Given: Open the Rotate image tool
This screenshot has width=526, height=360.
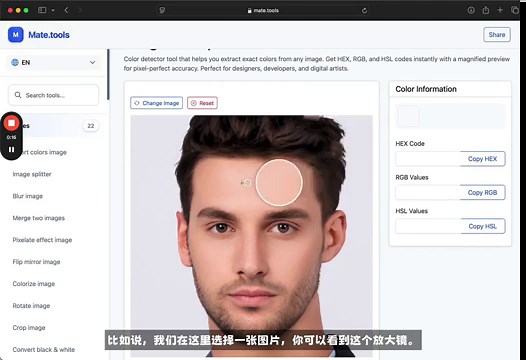Looking at the screenshot, I should pyautogui.click(x=31, y=306).
